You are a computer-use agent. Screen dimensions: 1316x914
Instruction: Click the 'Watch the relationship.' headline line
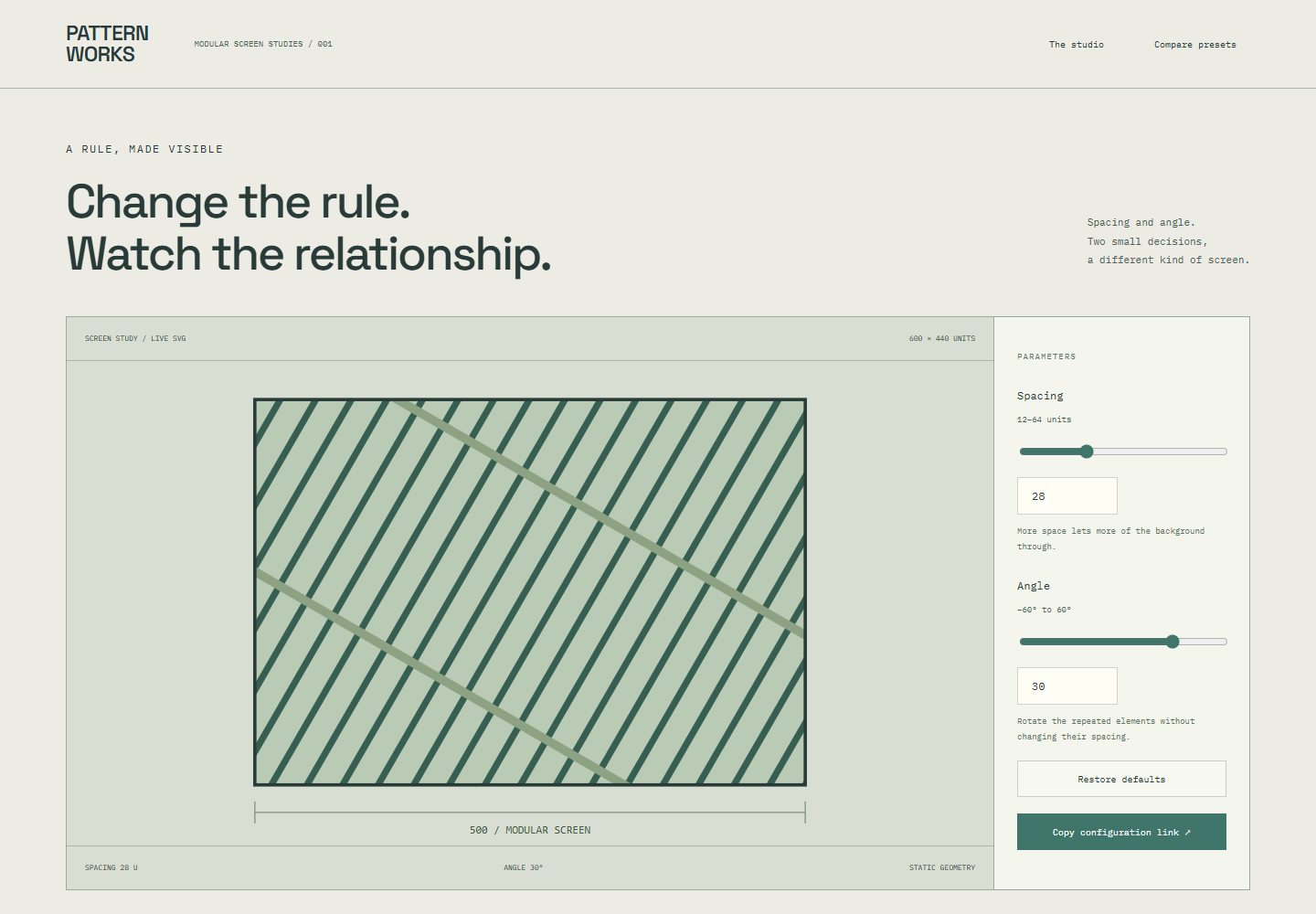(x=309, y=254)
